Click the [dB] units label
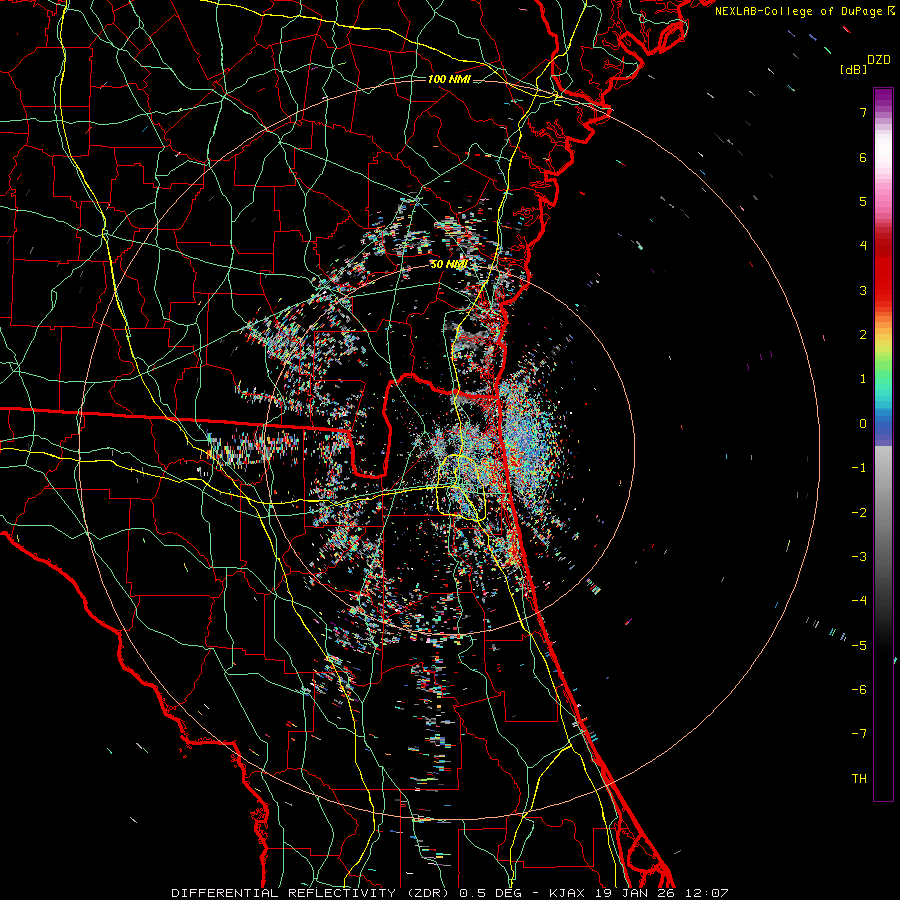Viewport: 900px width, 900px height. (x=853, y=69)
